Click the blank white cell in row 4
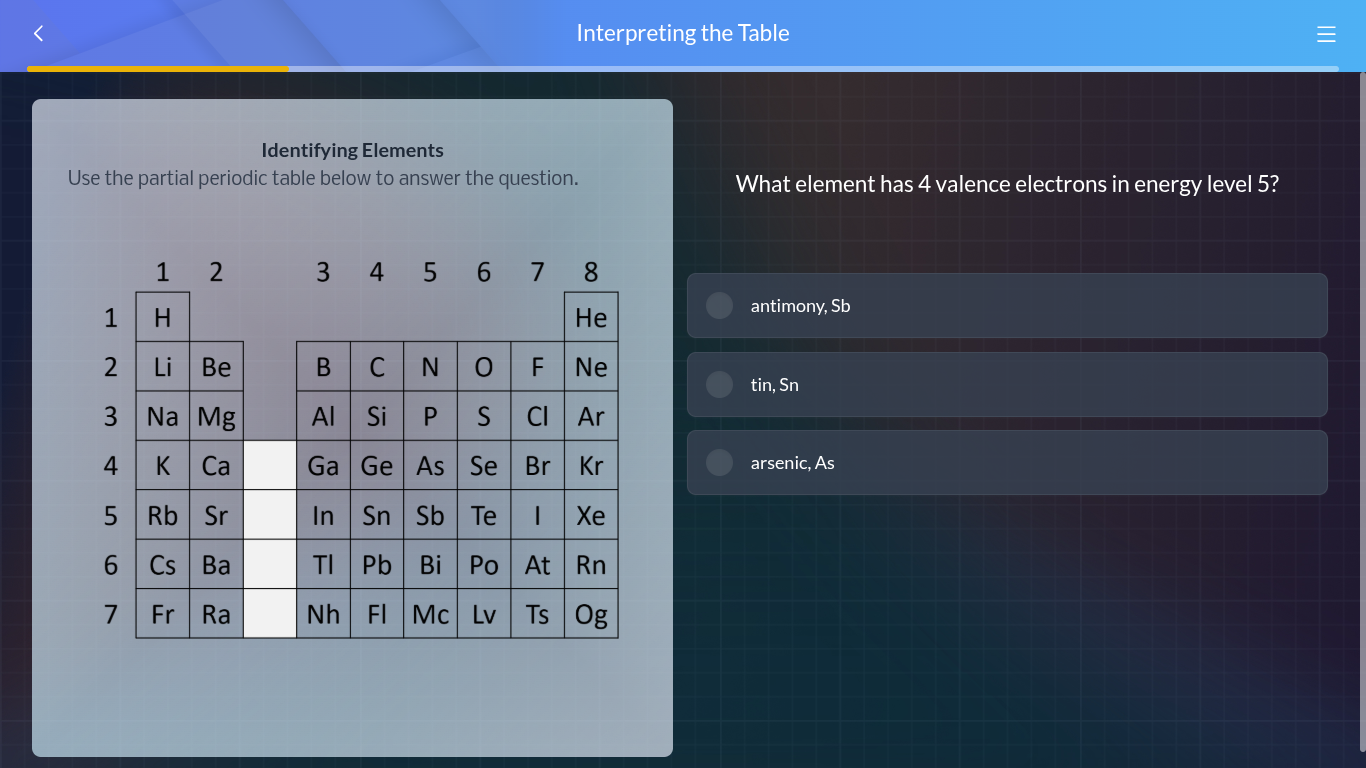 point(270,465)
